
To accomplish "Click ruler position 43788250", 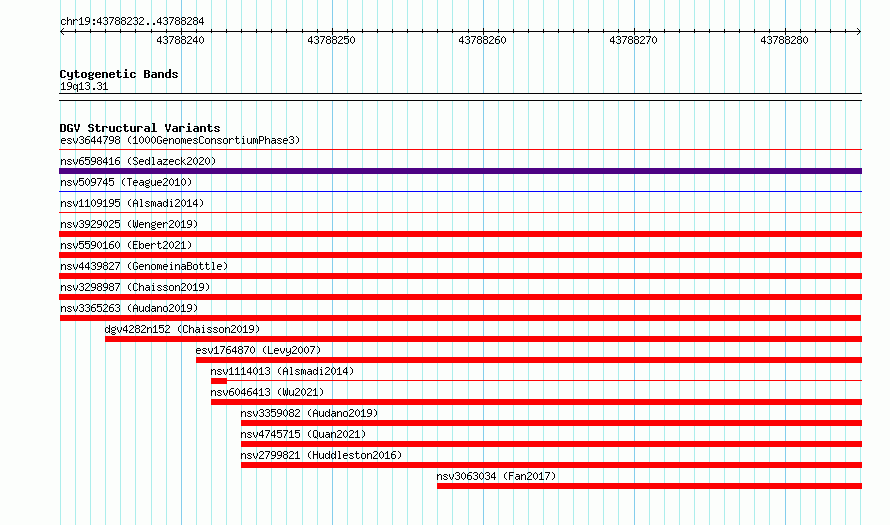I will tap(331, 40).
